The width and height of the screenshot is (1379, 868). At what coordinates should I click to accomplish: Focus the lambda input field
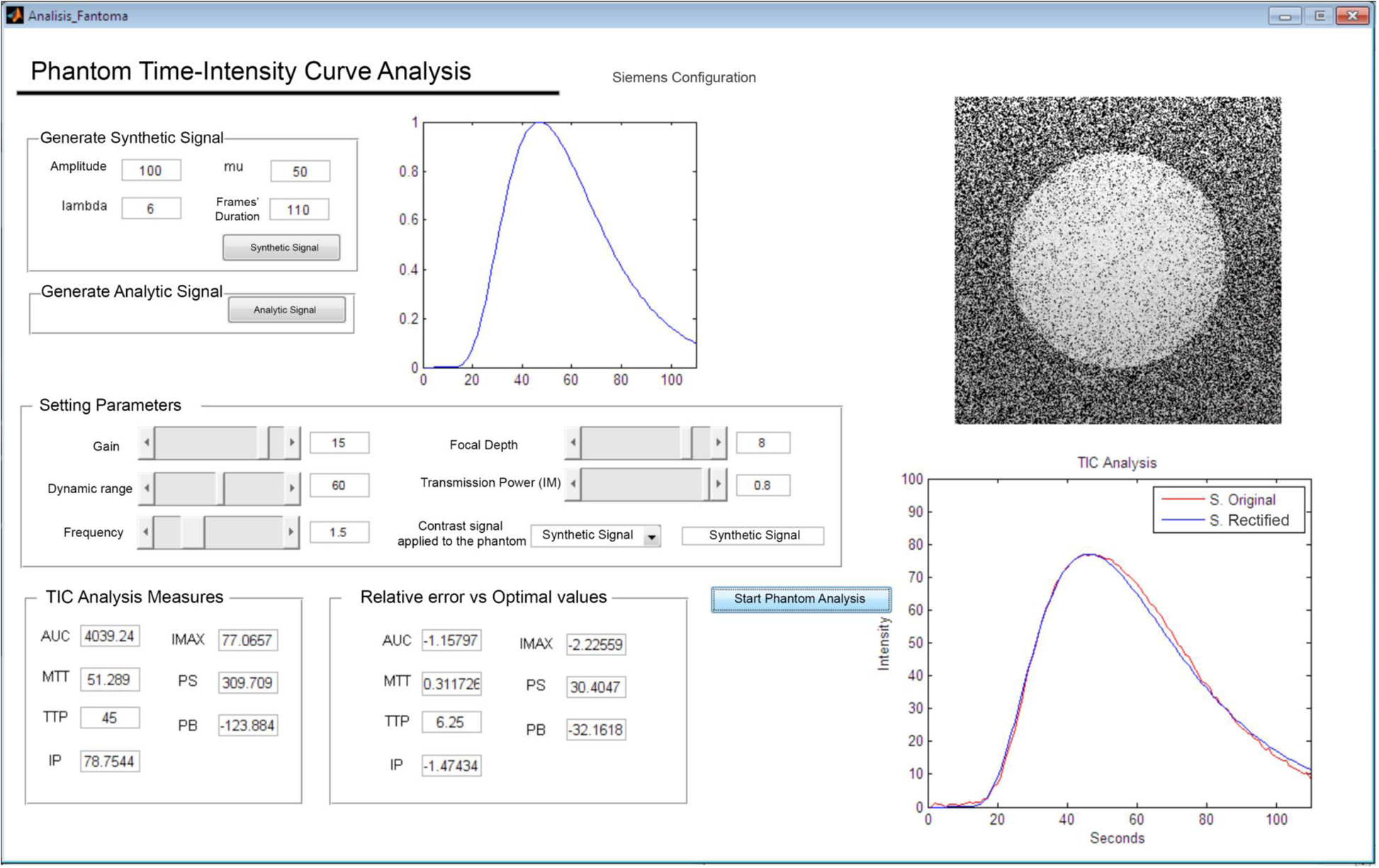[x=151, y=208]
